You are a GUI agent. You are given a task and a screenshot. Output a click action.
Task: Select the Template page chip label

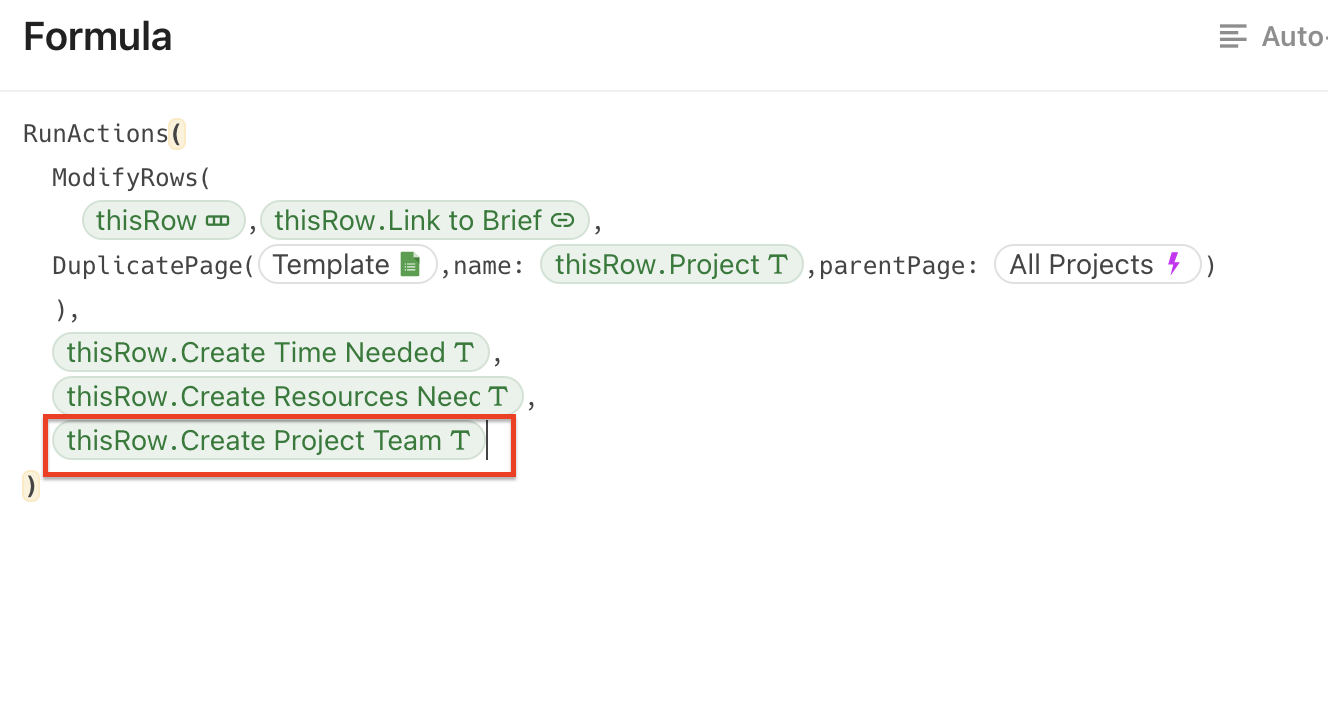(x=331, y=265)
